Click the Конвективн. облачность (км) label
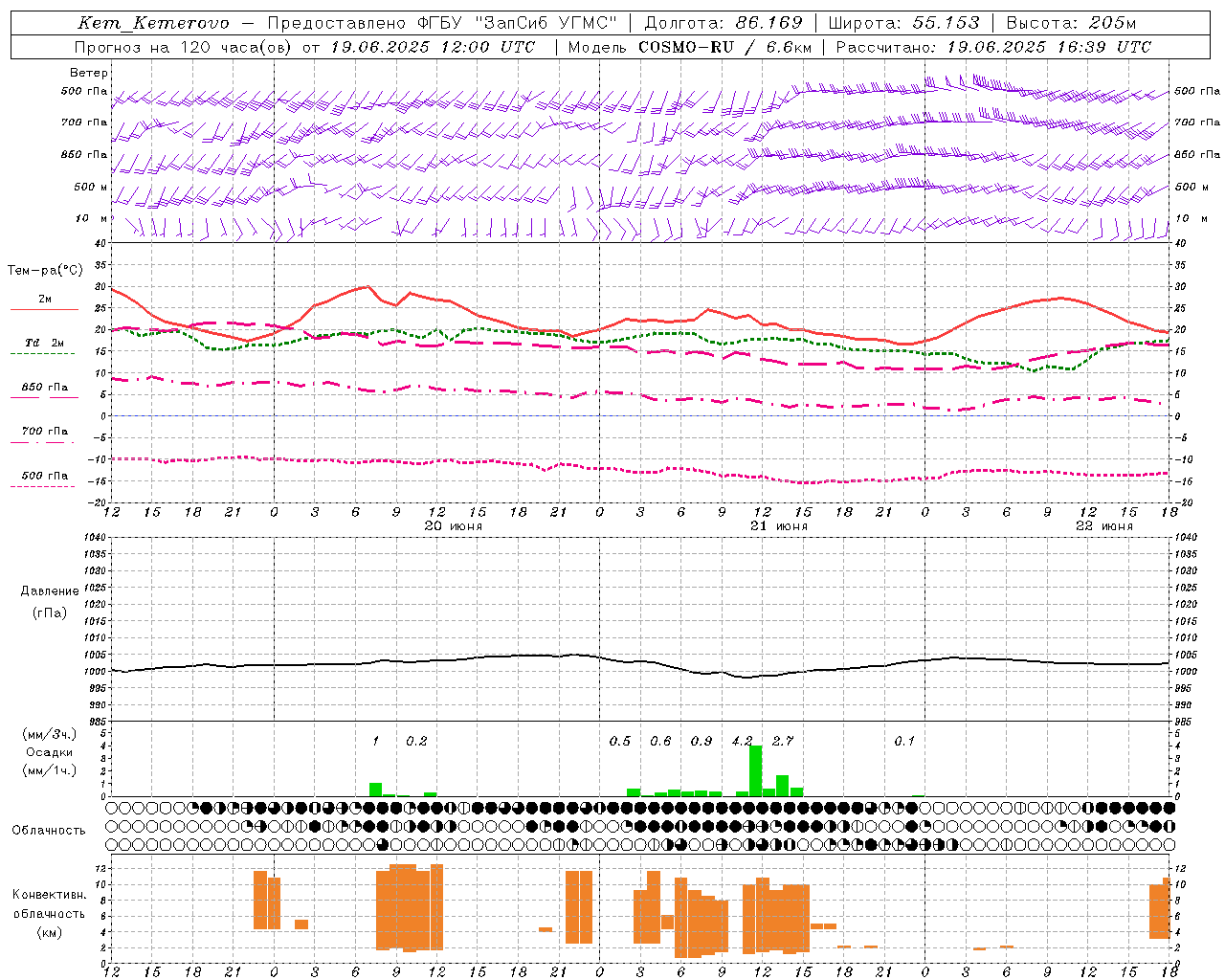The width and height of the screenshot is (1225, 980). [49, 913]
